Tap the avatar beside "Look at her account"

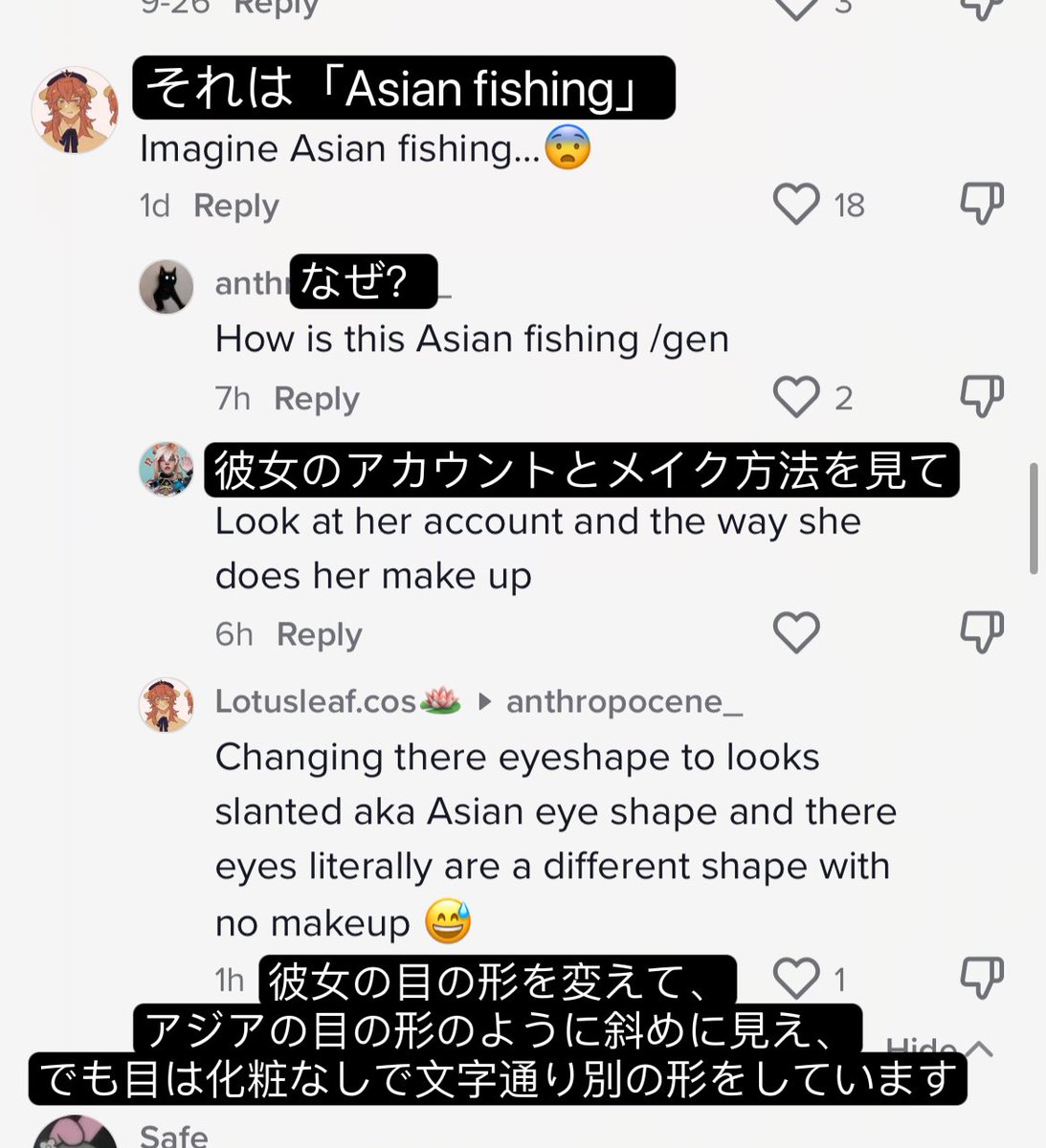(167, 470)
